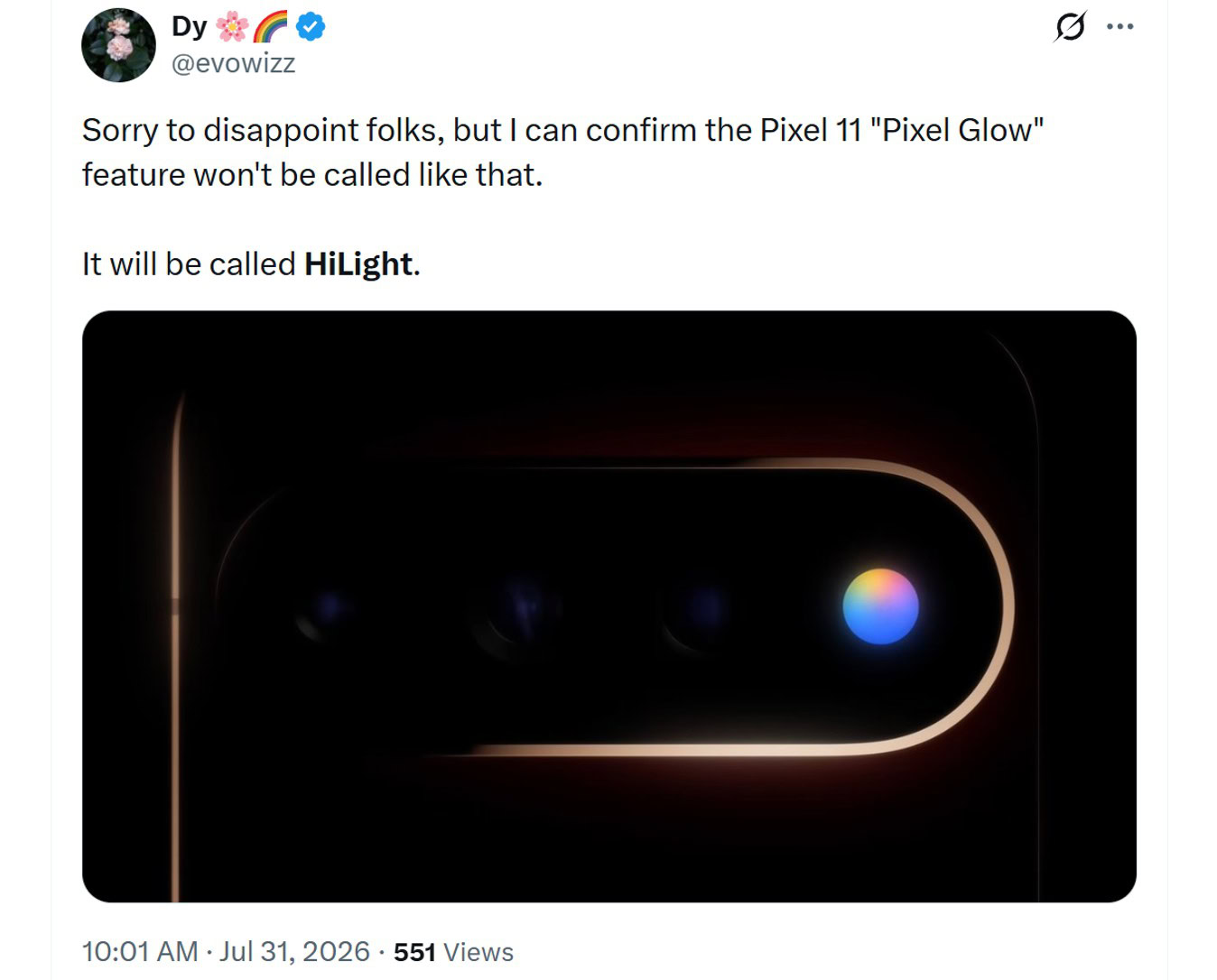Click the camera lens left of the orb

point(703,607)
